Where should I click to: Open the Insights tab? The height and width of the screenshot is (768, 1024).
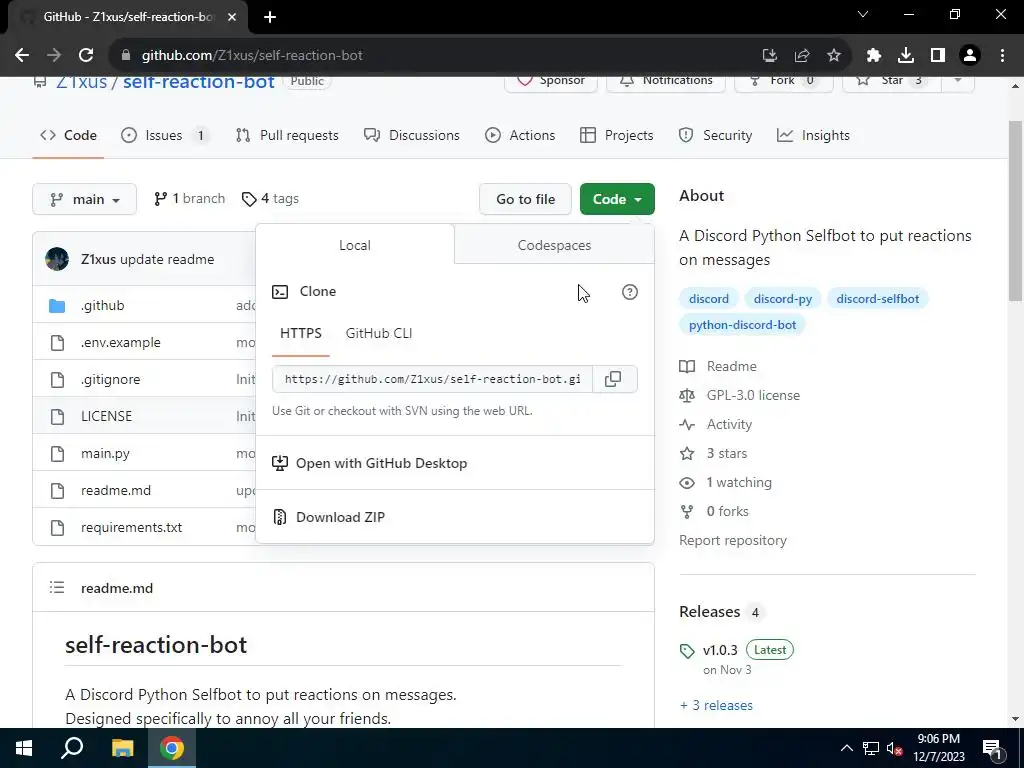click(813, 135)
